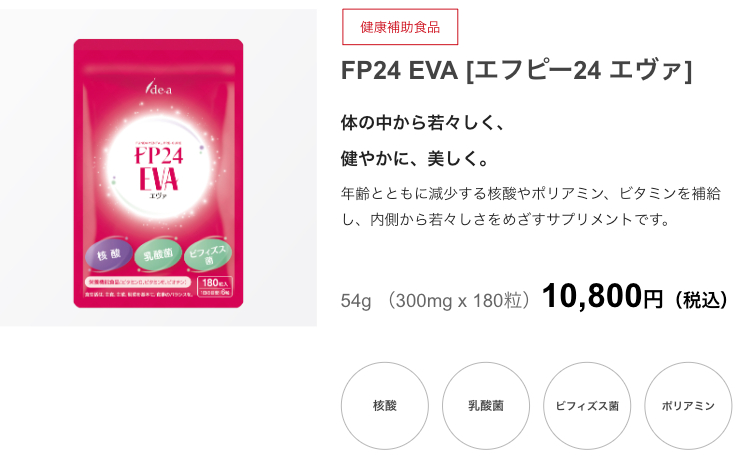Select the 乳酸菌 ingredient circle

tap(486, 405)
